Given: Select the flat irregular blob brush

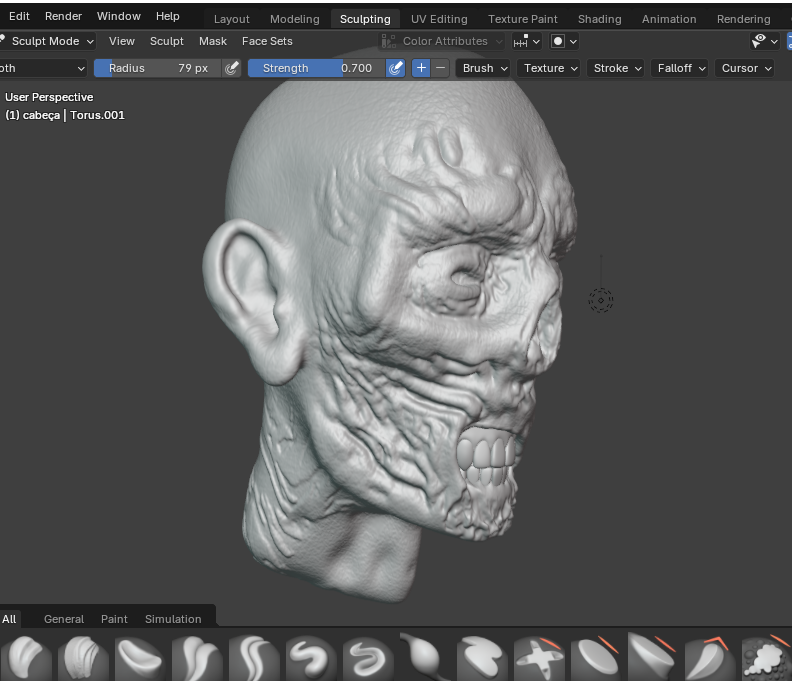Looking at the screenshot, I should click(x=483, y=657).
